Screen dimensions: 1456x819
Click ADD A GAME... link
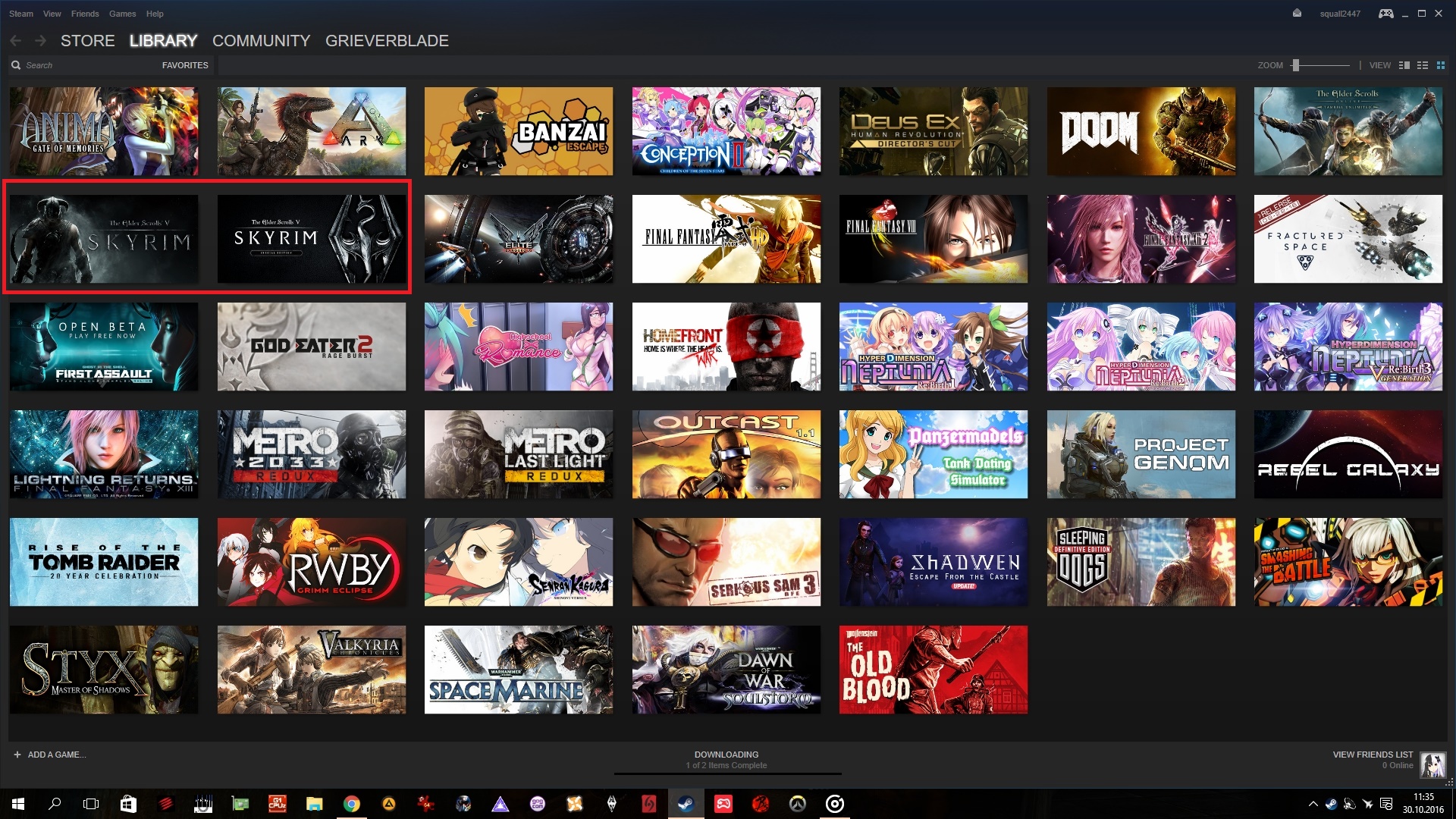pos(57,755)
